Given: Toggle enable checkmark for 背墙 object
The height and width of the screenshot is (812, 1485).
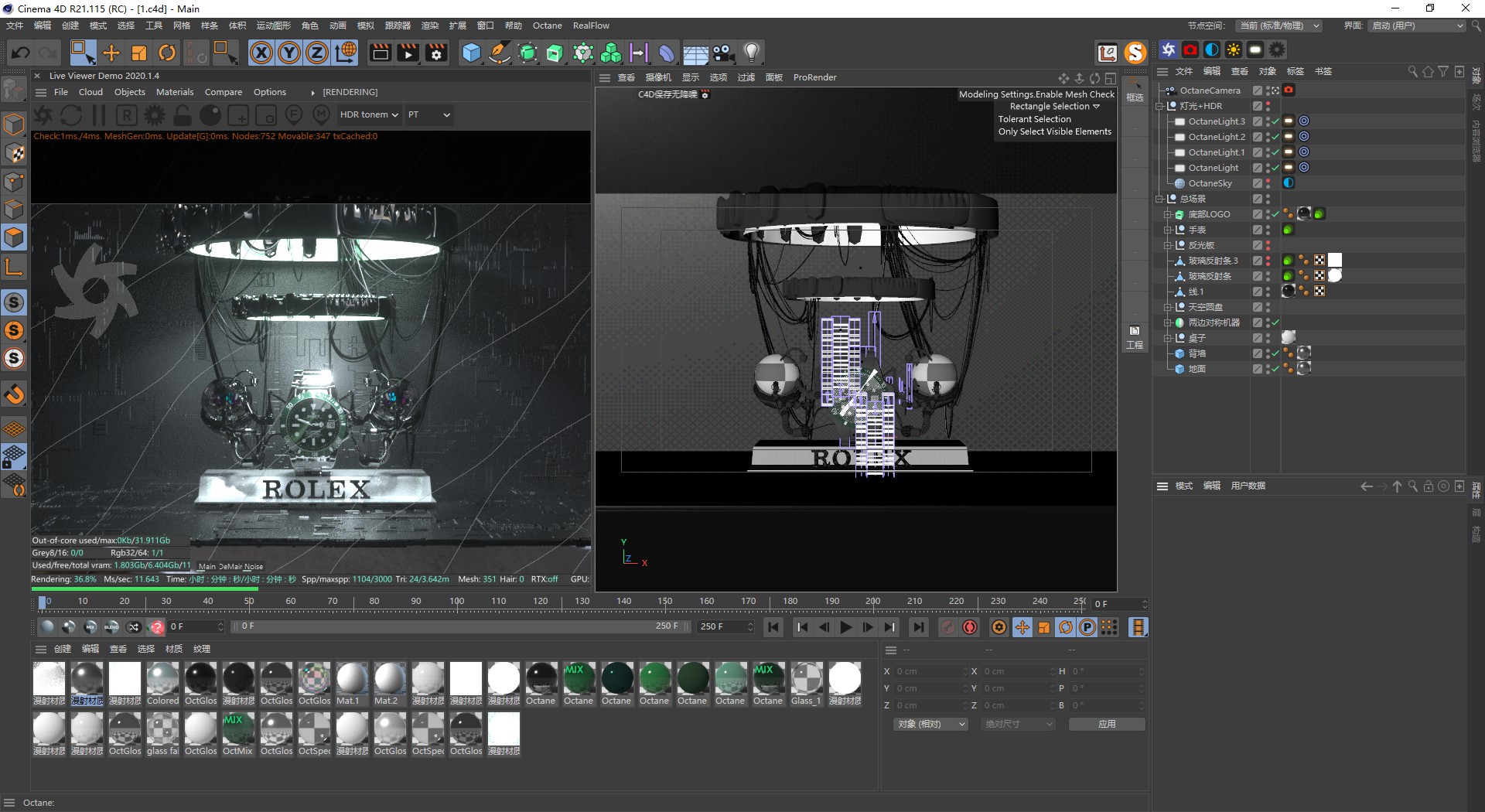Looking at the screenshot, I should pos(1275,353).
